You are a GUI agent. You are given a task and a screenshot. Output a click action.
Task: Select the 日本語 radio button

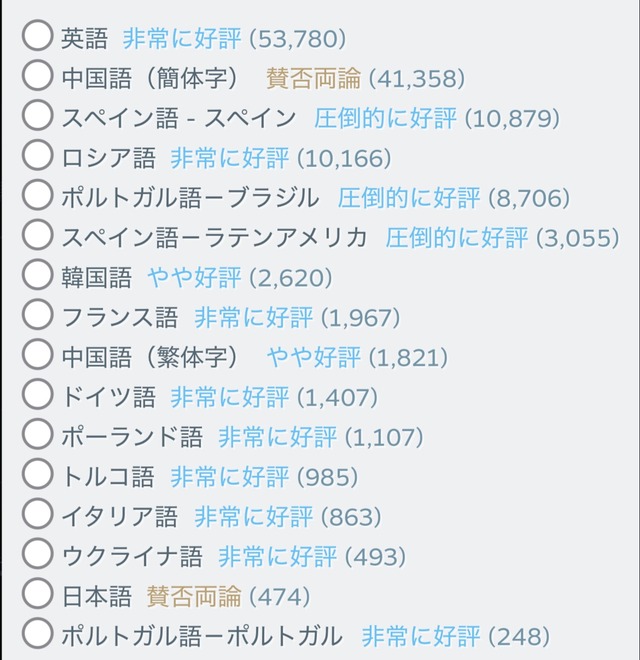coord(37,597)
